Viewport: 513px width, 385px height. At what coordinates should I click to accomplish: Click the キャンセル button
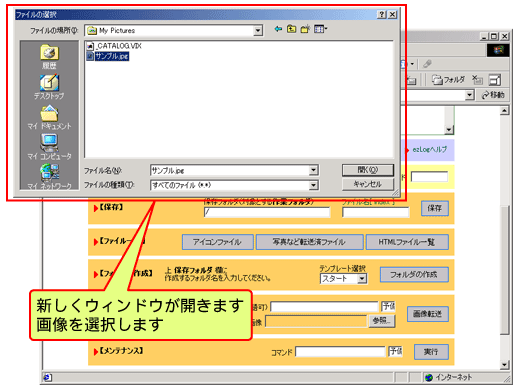coord(368,184)
